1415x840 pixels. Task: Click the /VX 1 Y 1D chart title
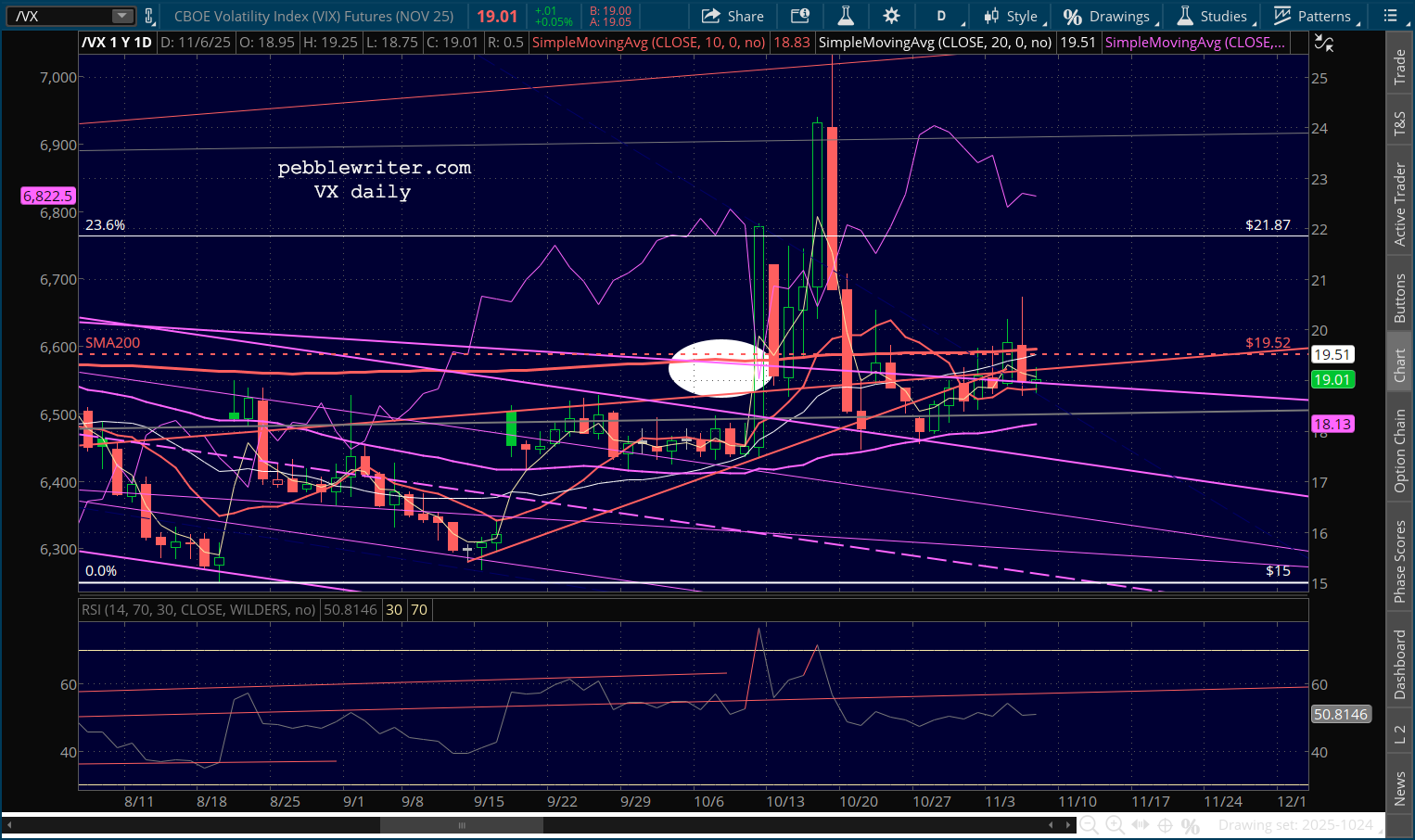click(x=117, y=43)
